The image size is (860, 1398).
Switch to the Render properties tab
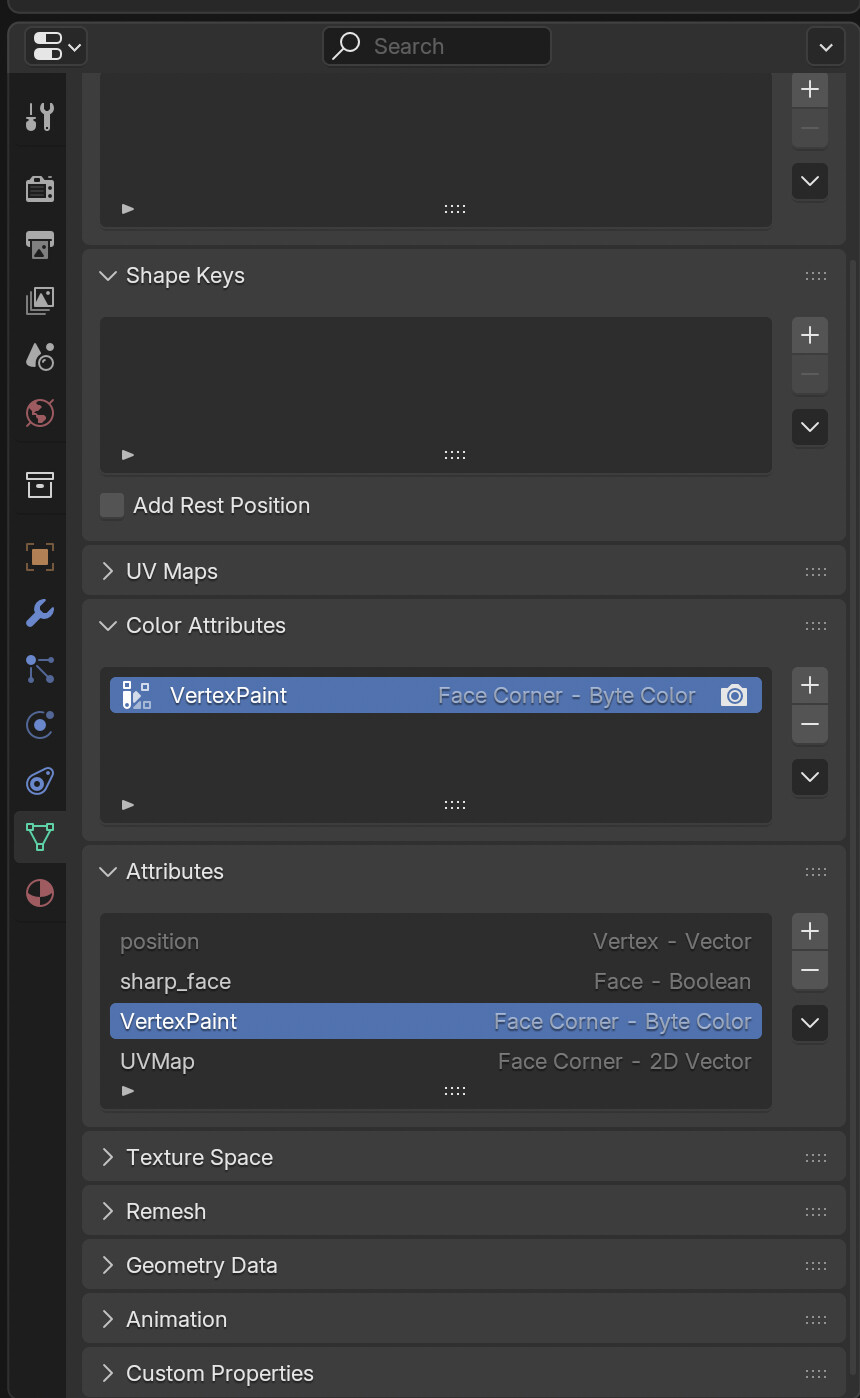[40, 188]
